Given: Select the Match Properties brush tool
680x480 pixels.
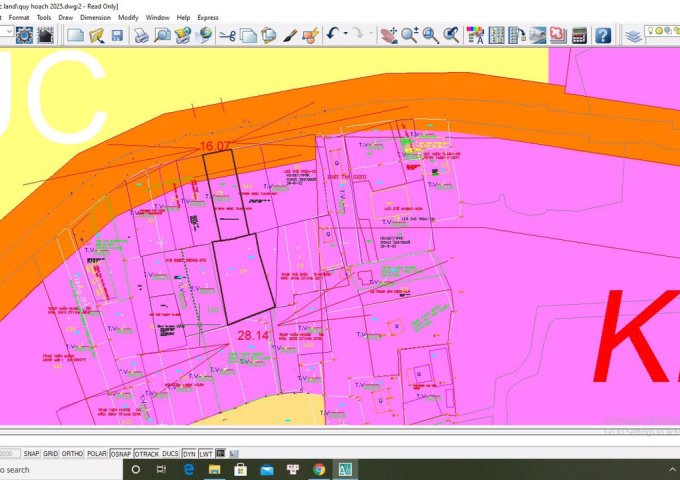Looking at the screenshot, I should 290,36.
